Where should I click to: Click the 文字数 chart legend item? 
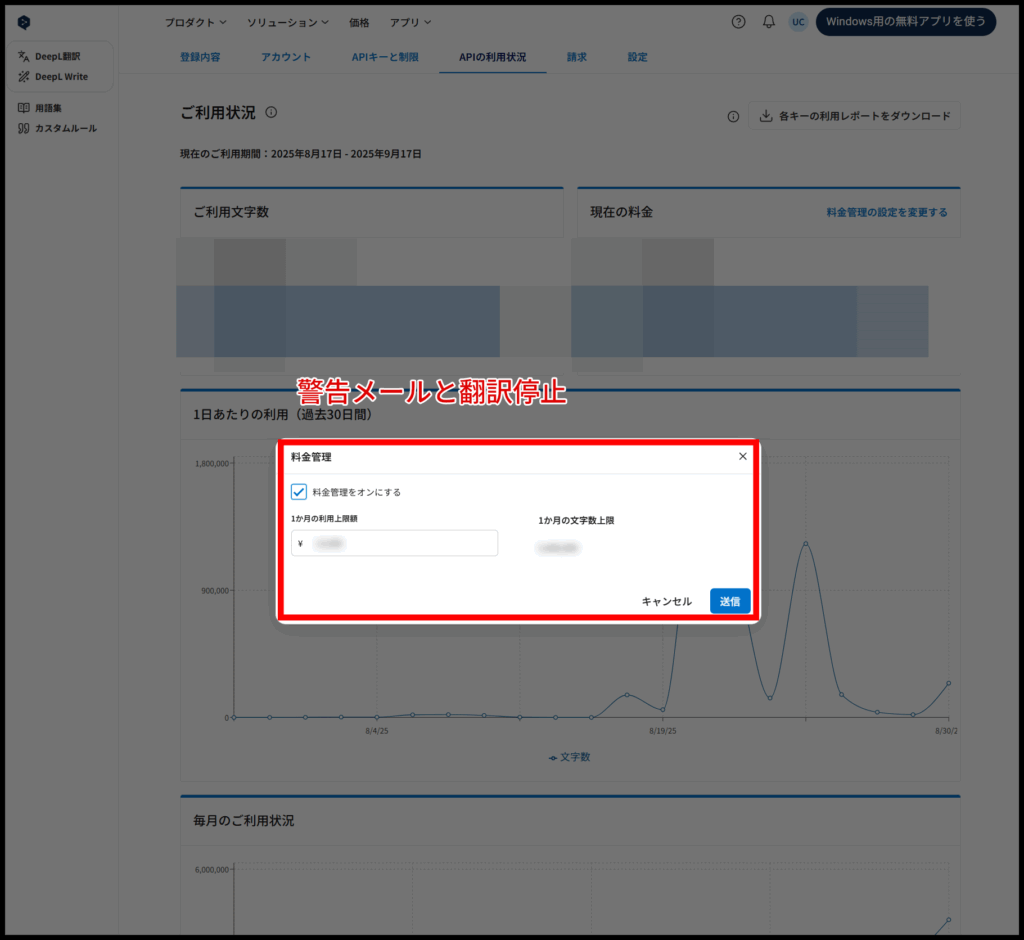(569, 756)
